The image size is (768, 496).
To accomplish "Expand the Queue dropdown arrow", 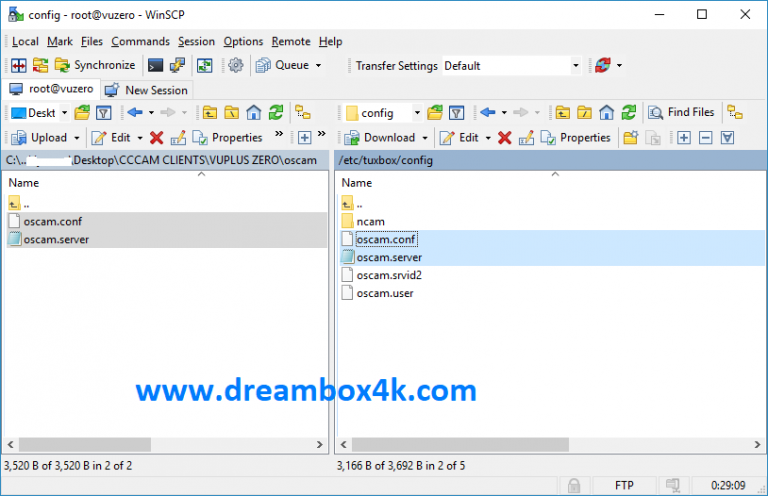I will tap(318, 65).
